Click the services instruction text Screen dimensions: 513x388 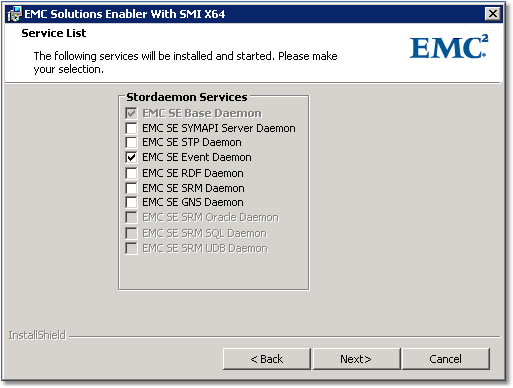185,62
